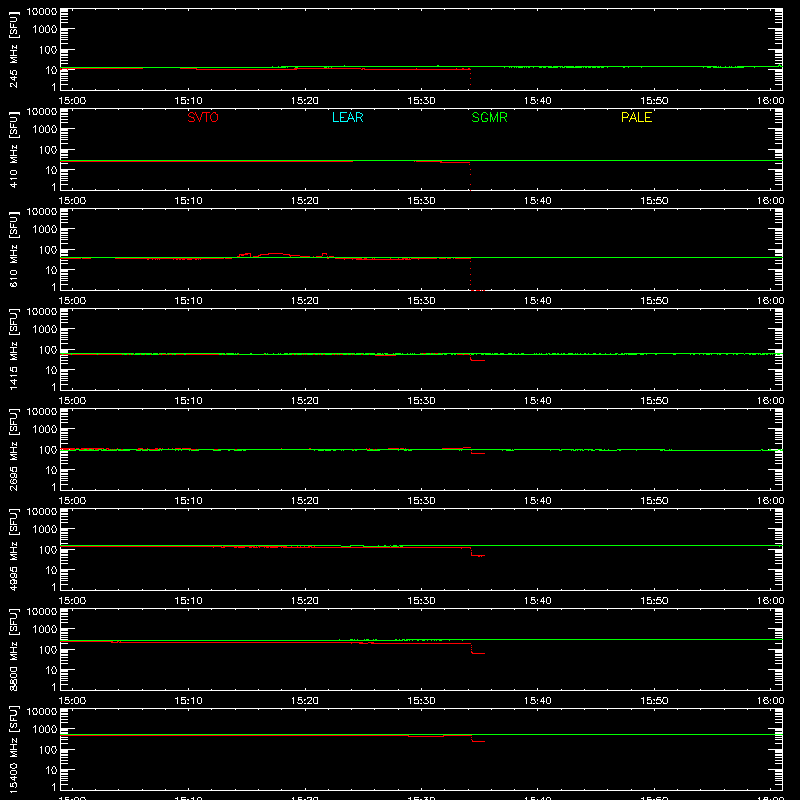The height and width of the screenshot is (800, 800).
Task: Click the red dotted drop in the 410 MHz plot
Action: coord(470,177)
